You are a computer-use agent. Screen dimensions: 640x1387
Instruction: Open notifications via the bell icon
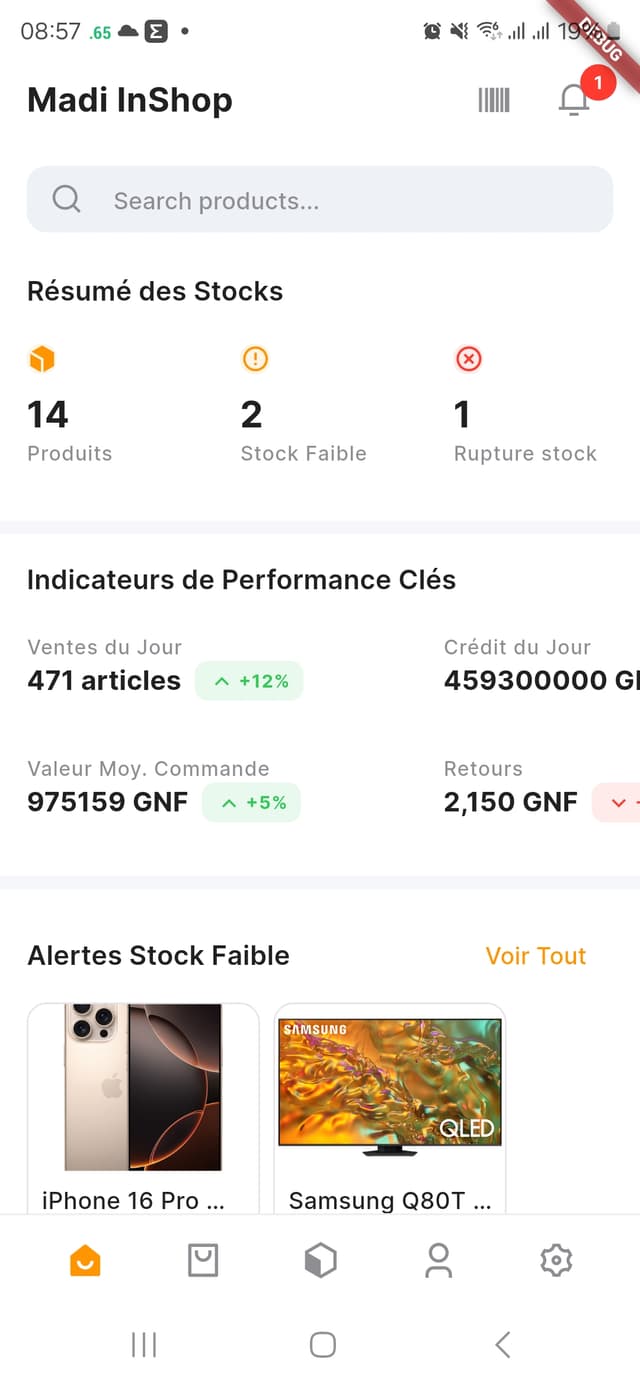tap(573, 100)
